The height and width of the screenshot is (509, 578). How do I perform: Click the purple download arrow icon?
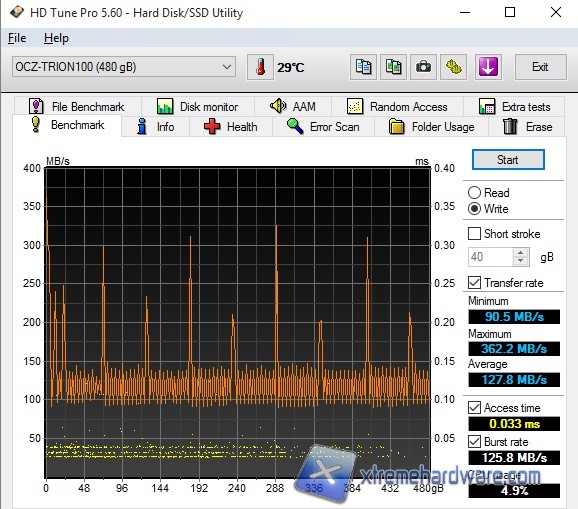tap(488, 67)
